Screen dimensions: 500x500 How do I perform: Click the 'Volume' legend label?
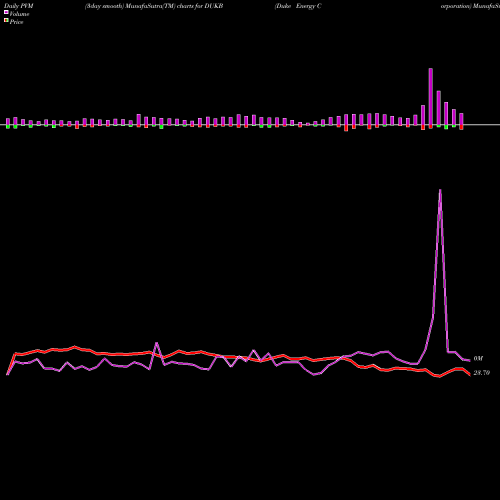point(19,14)
